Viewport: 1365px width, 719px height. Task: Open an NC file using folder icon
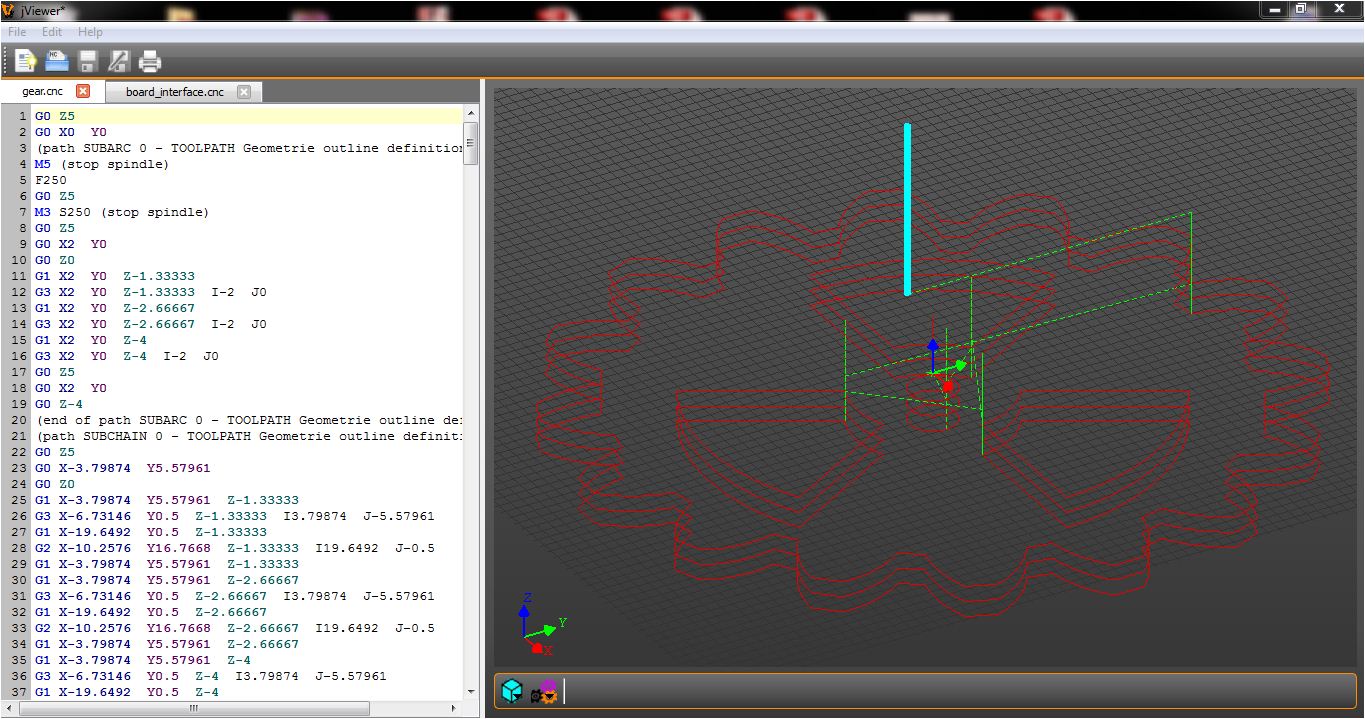click(56, 60)
